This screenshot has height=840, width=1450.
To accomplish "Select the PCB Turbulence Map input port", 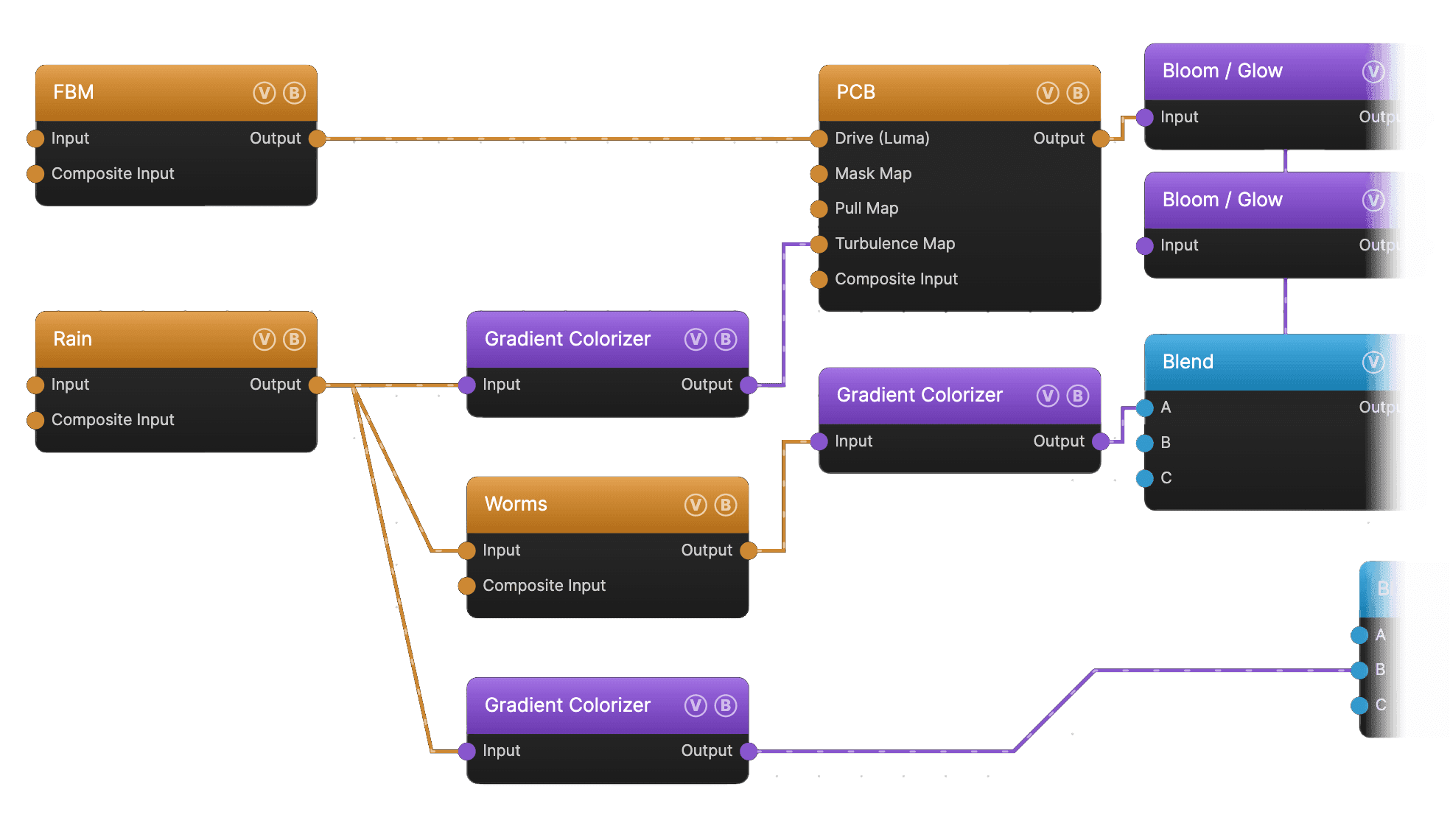I will click(x=819, y=244).
